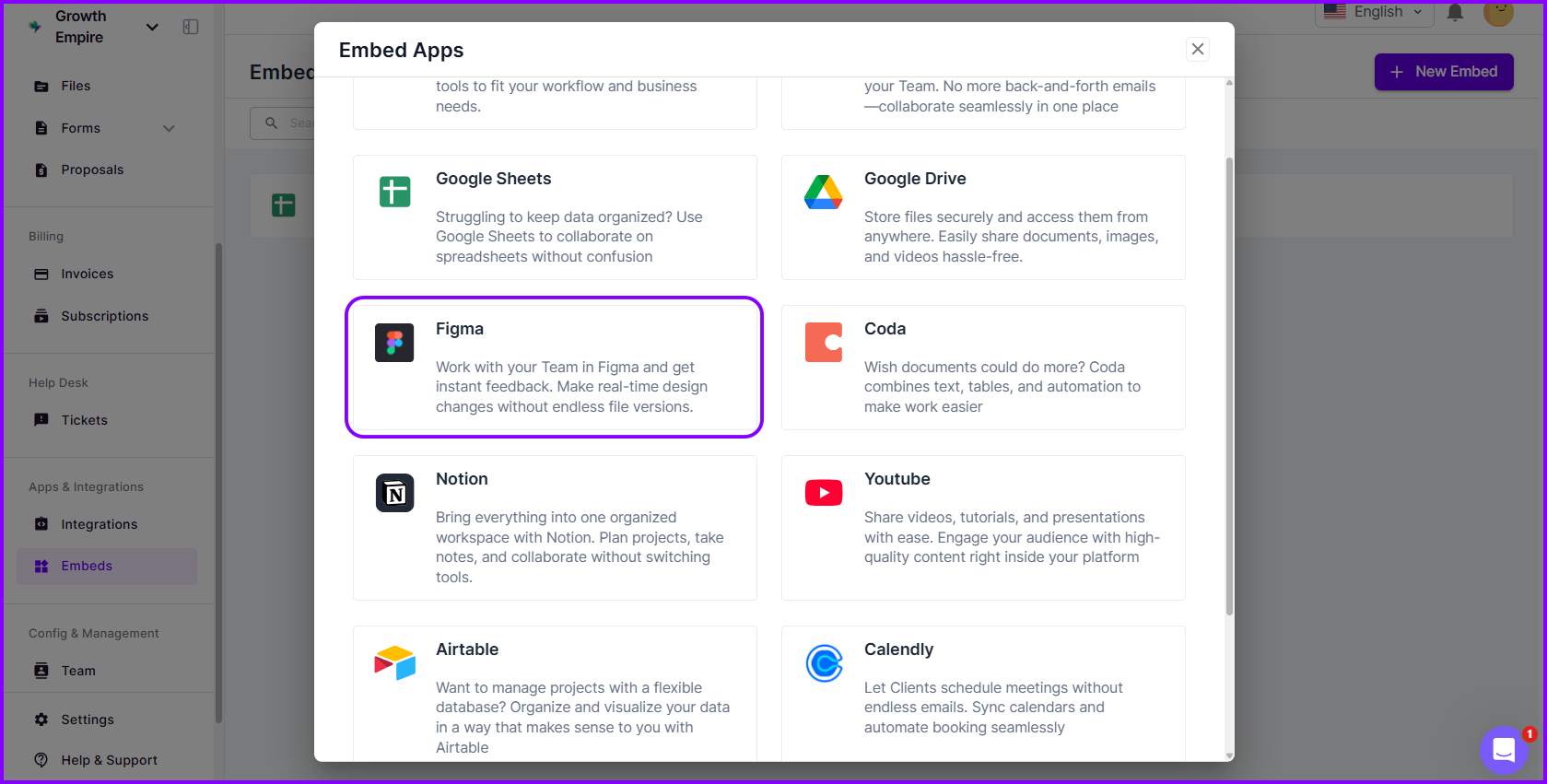The width and height of the screenshot is (1547, 784).
Task: Open Invoices in the sidebar
Action: [x=87, y=274]
